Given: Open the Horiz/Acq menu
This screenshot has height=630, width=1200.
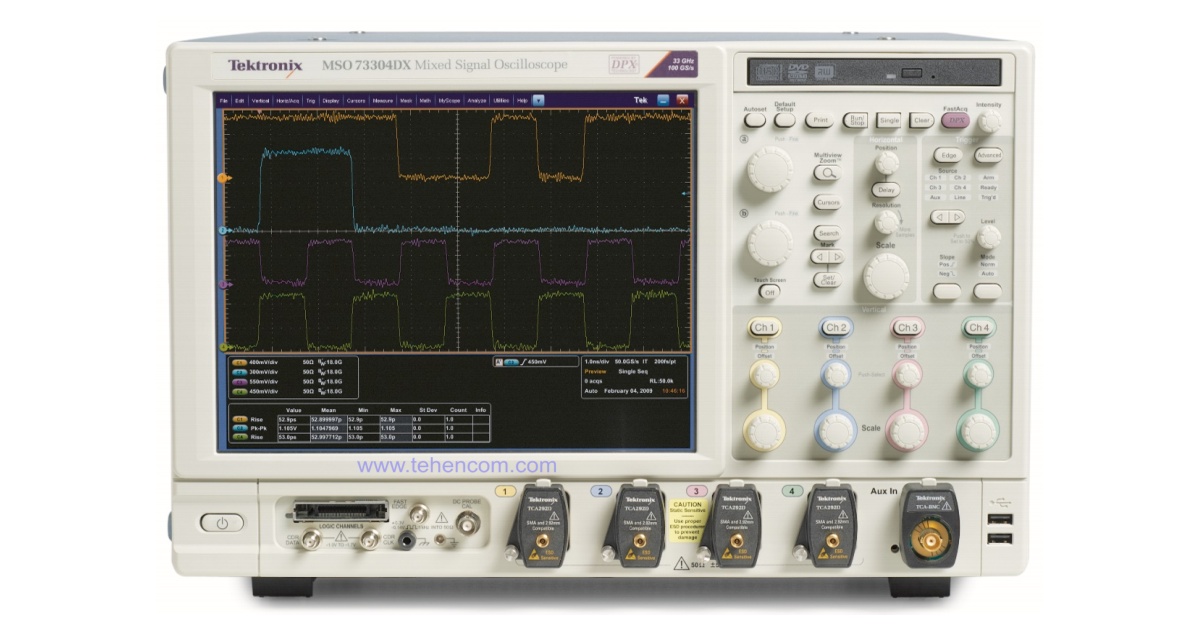Looking at the screenshot, I should [288, 101].
